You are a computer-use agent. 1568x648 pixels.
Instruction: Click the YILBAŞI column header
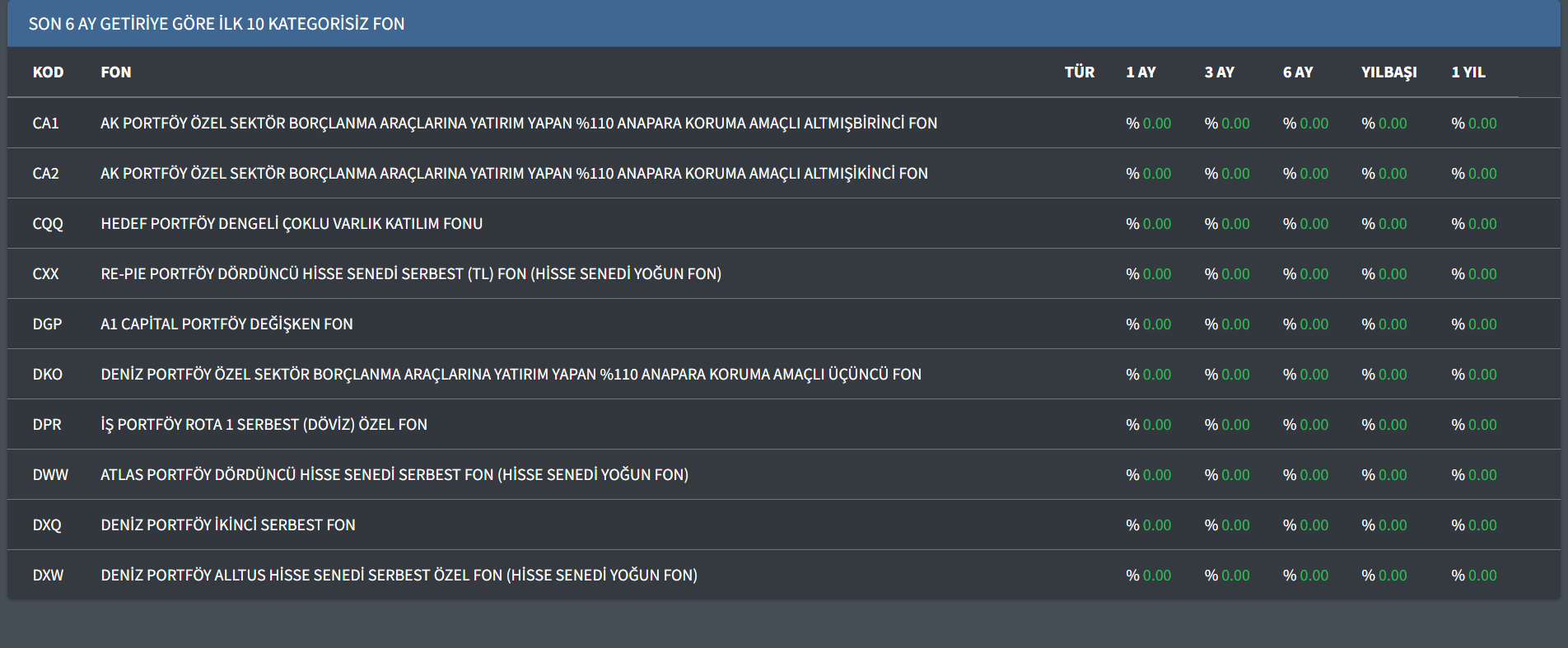coord(1388,72)
